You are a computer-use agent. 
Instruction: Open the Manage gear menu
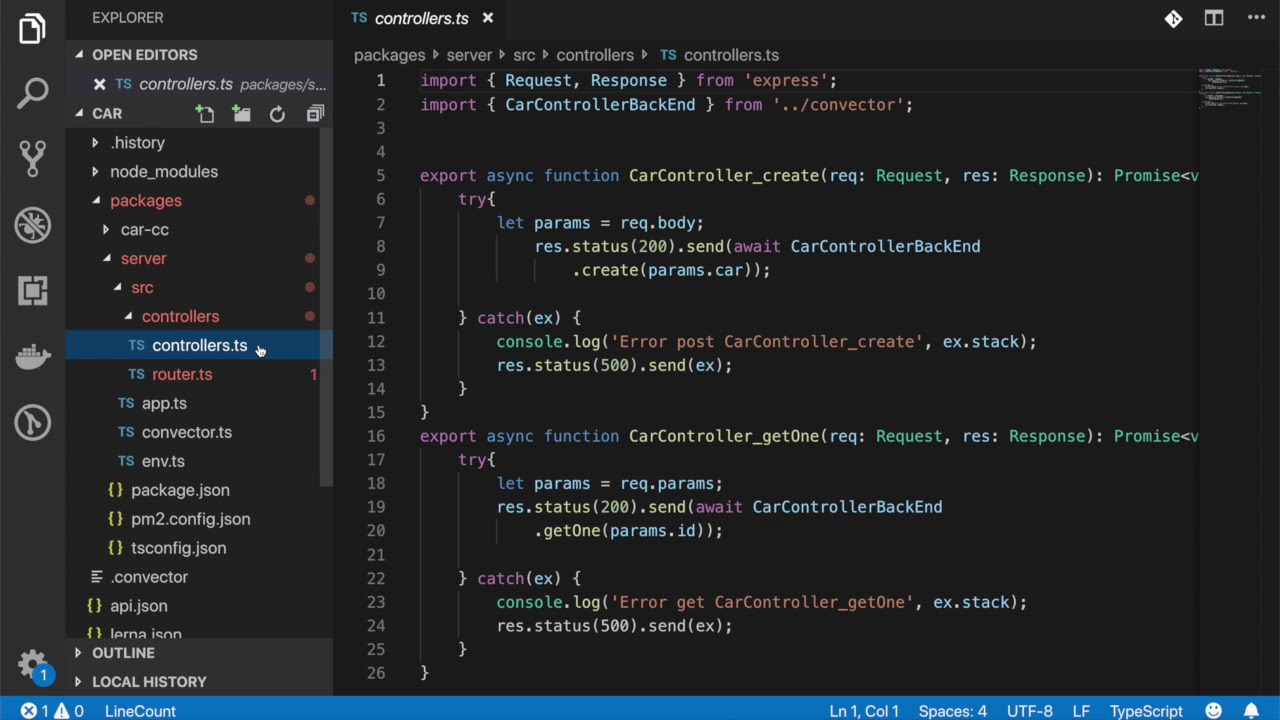(32, 664)
